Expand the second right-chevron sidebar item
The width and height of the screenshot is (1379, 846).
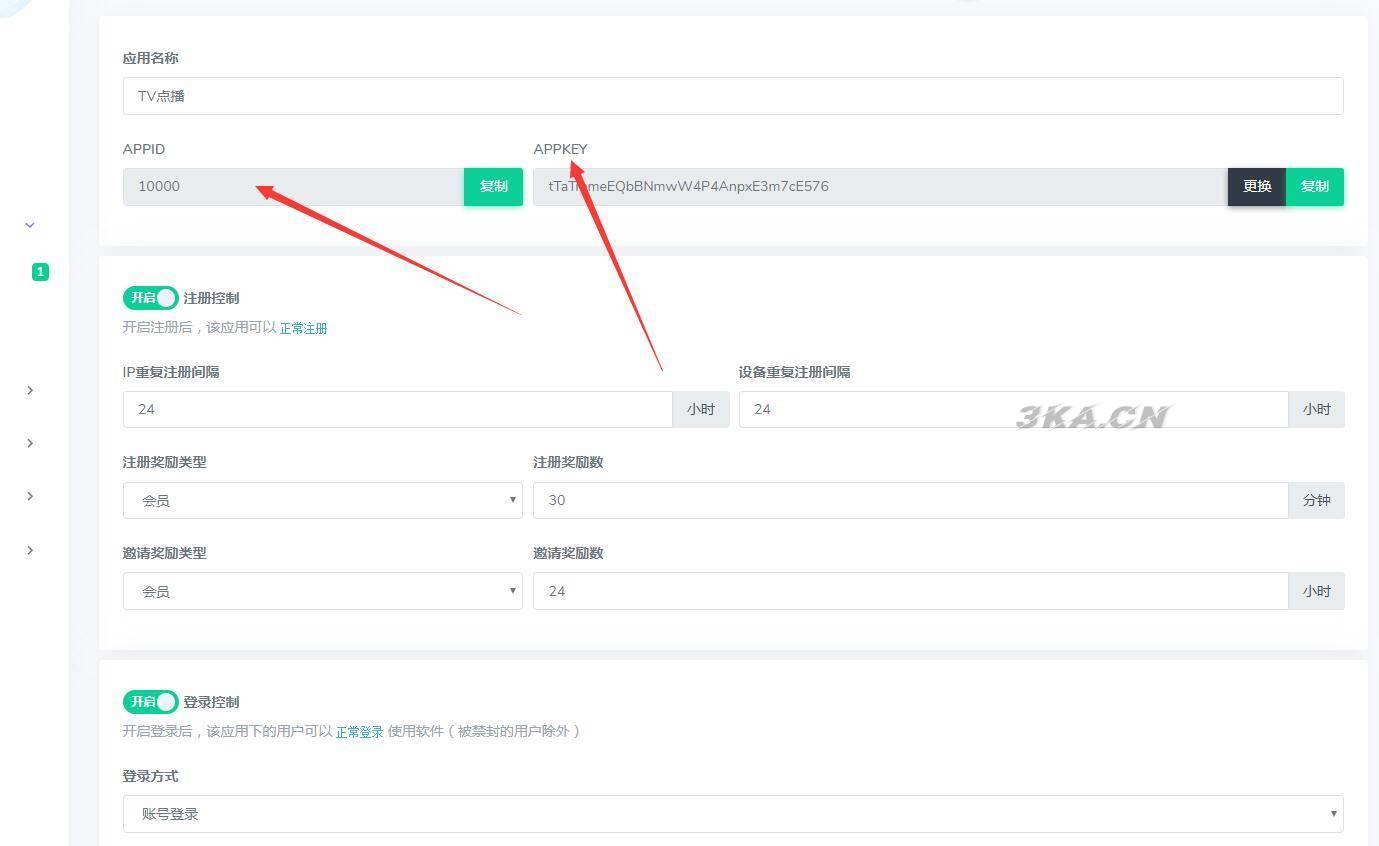[30, 443]
